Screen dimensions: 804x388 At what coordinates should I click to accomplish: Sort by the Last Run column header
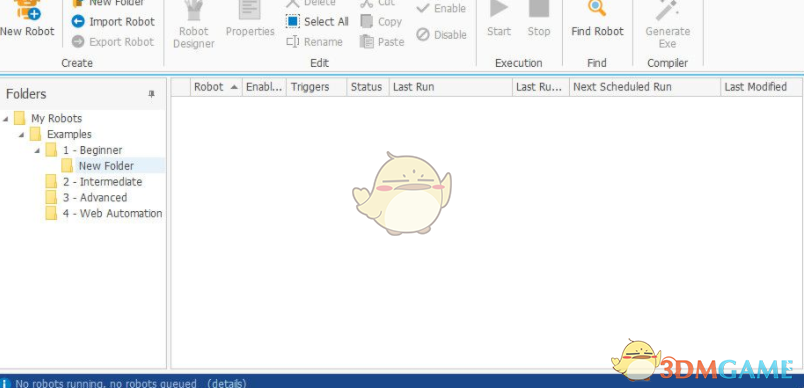coord(451,87)
